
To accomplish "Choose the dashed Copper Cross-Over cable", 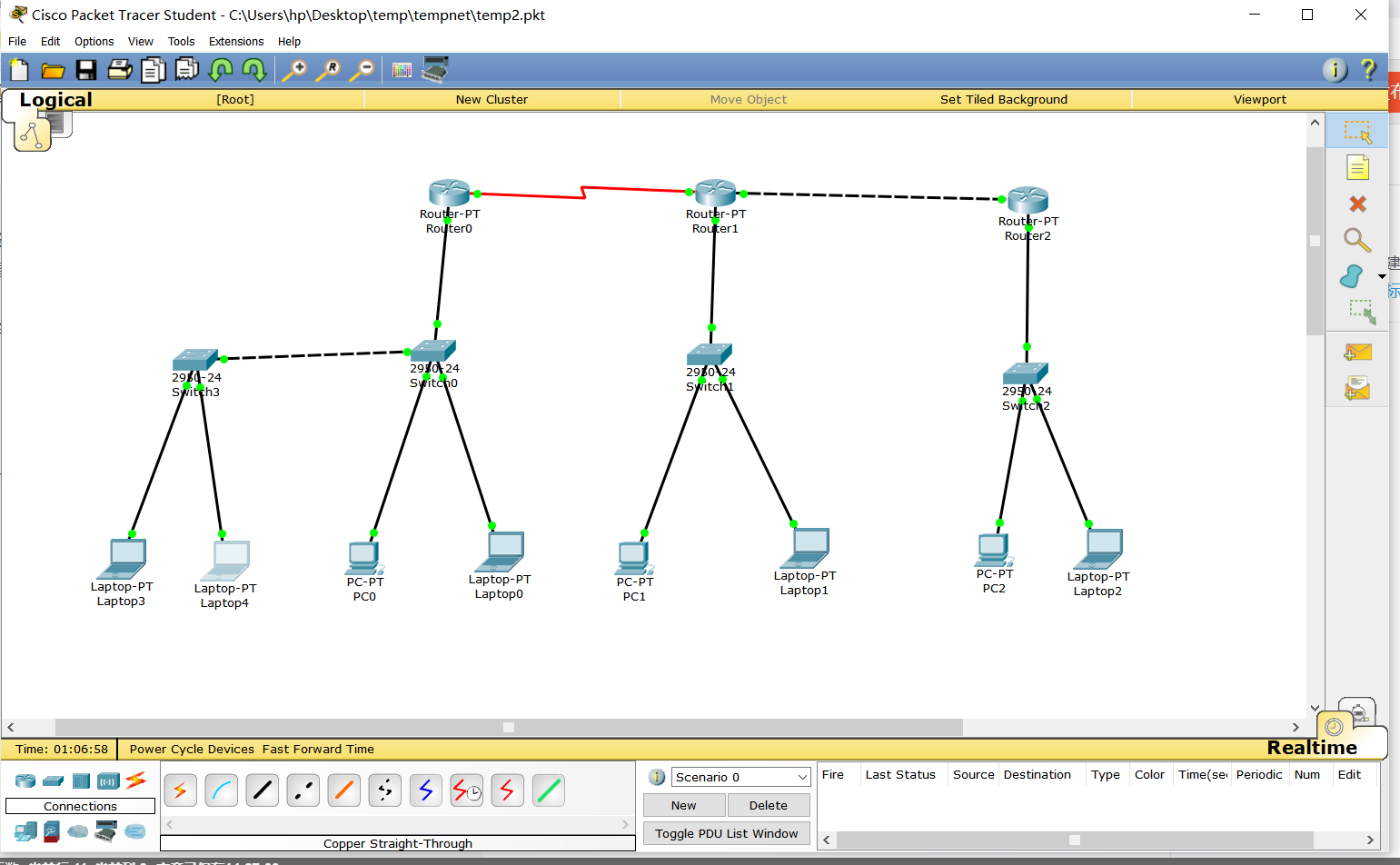I will (x=303, y=790).
